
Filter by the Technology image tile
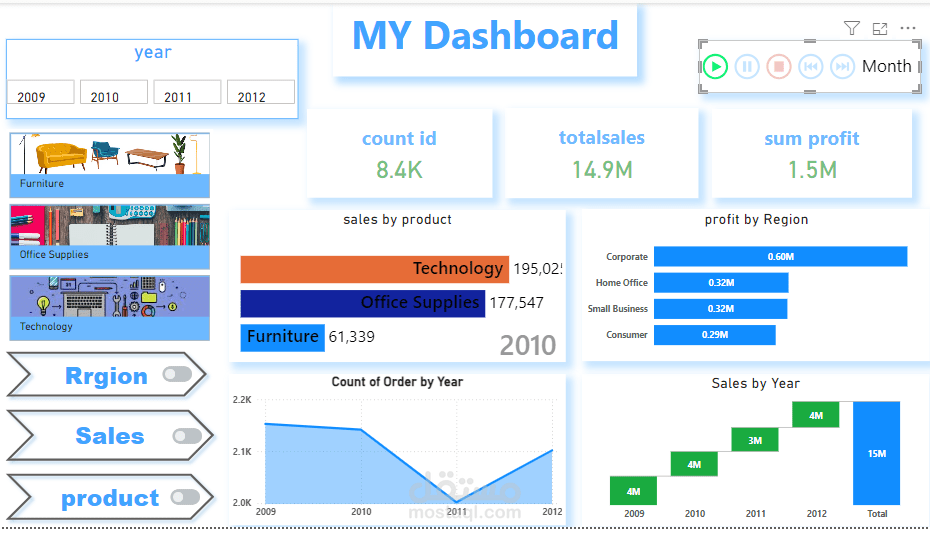110,308
